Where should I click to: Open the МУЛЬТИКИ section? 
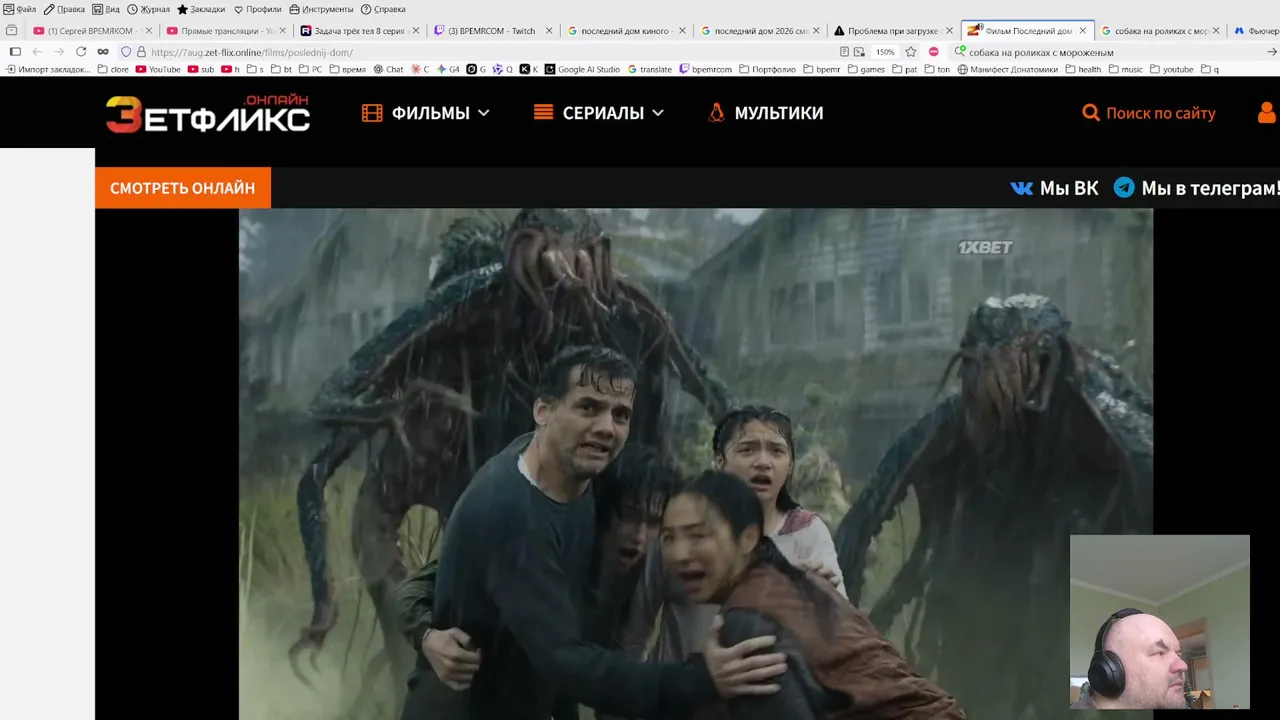coord(765,113)
